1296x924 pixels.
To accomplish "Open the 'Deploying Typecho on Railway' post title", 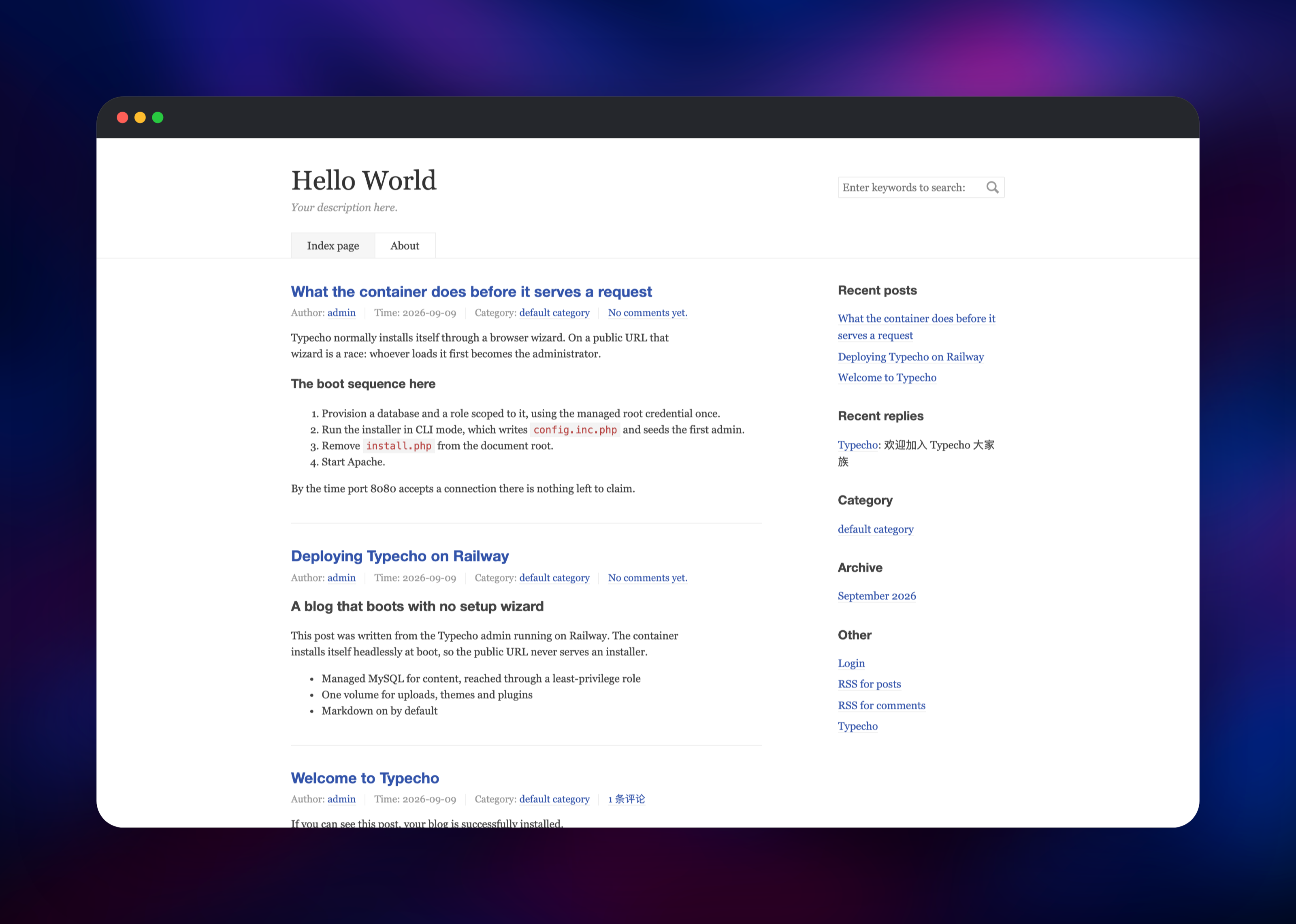I will (x=400, y=556).
